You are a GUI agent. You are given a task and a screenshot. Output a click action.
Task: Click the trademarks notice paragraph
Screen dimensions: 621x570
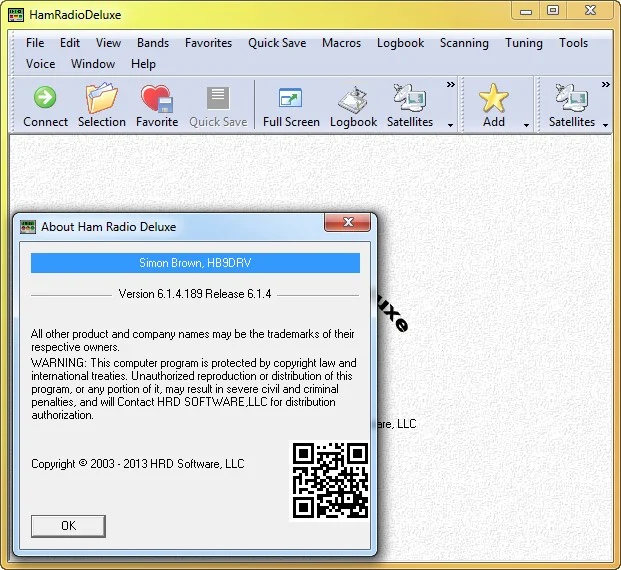tap(192, 340)
